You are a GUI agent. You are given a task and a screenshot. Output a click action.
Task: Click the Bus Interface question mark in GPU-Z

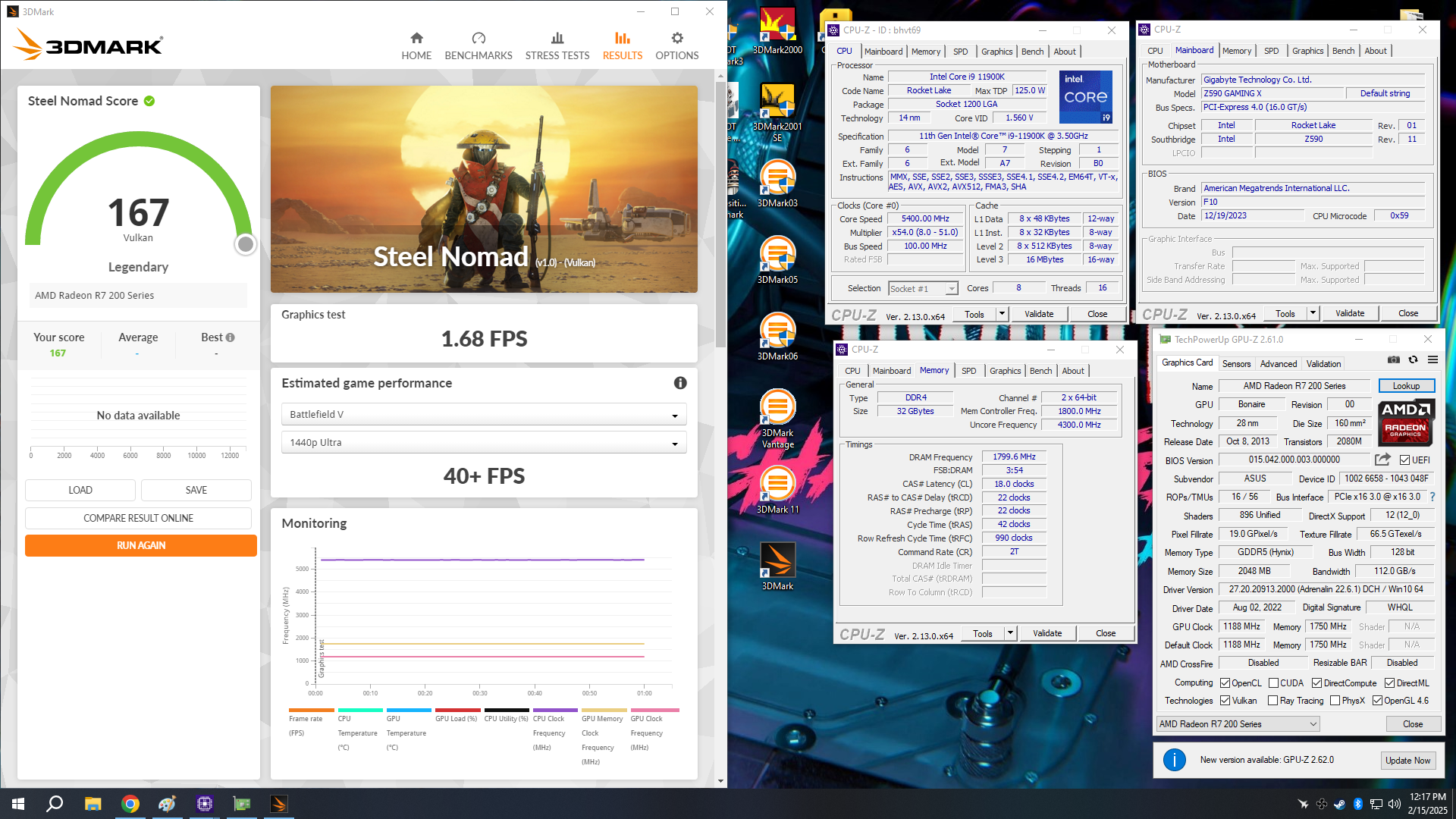[x=1432, y=497]
